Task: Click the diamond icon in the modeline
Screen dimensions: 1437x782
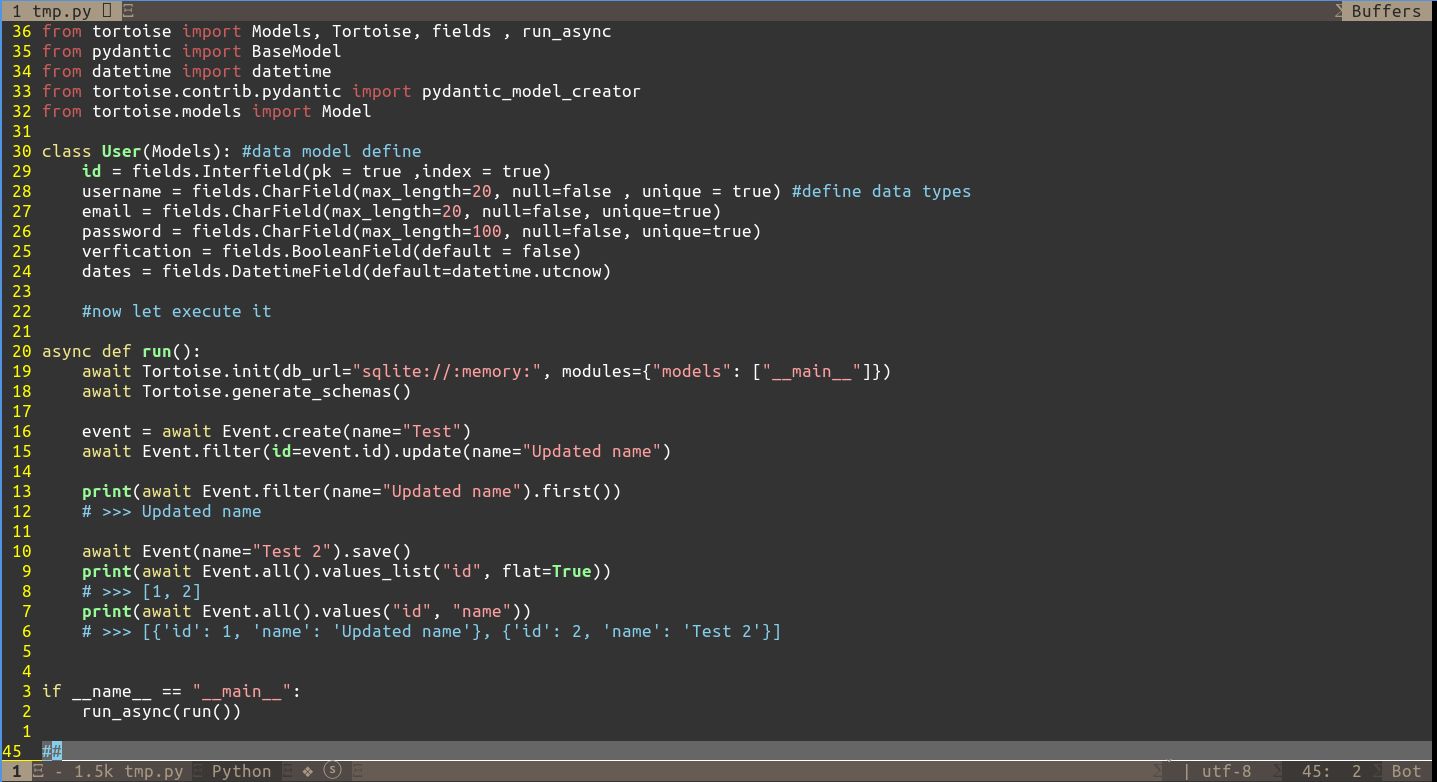Action: tap(308, 770)
